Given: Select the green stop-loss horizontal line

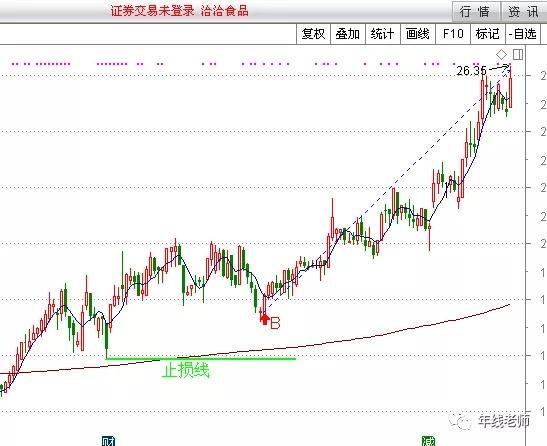Looking at the screenshot, I should (201, 358).
